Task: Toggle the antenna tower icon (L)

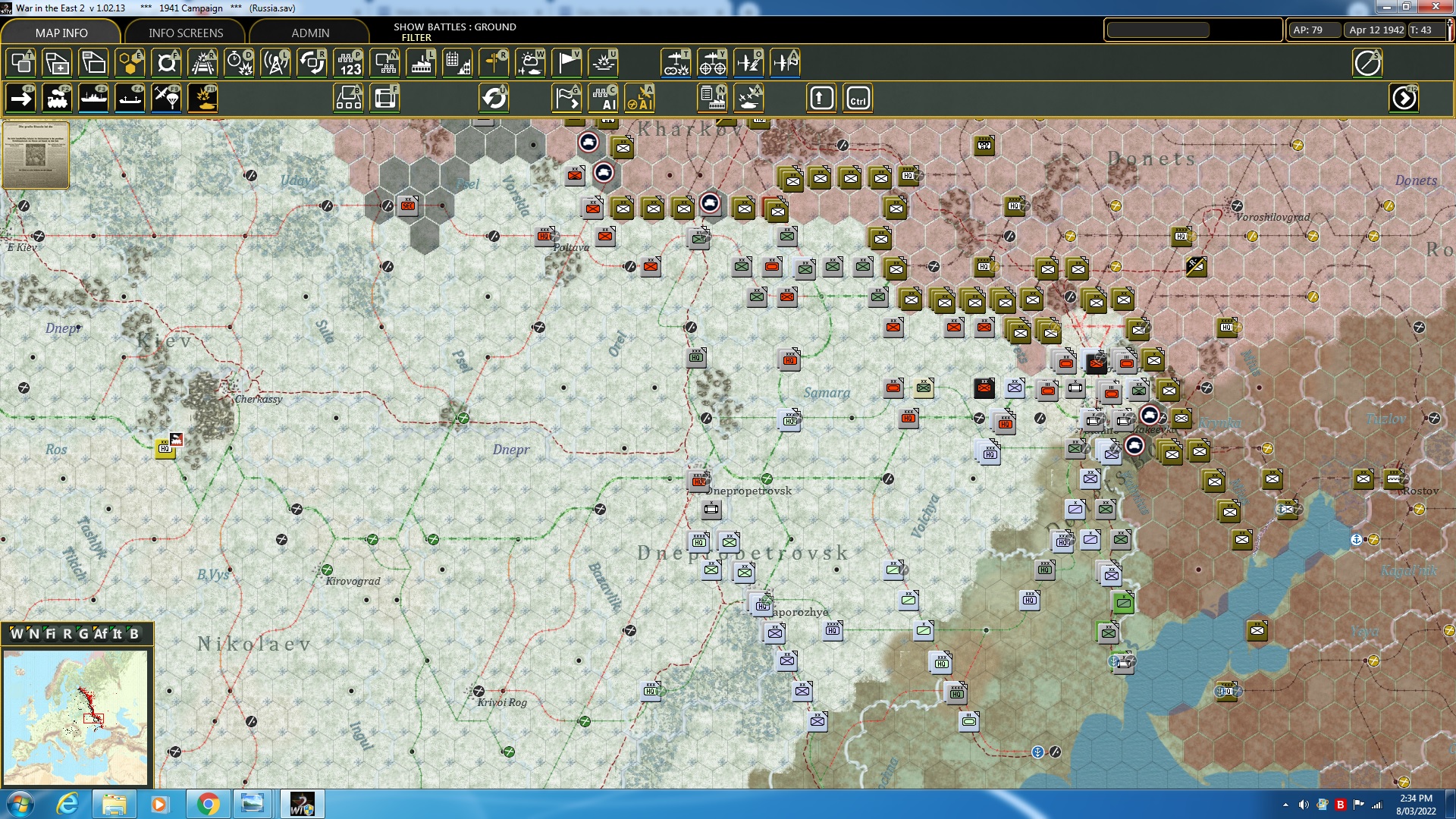Action: (x=275, y=63)
